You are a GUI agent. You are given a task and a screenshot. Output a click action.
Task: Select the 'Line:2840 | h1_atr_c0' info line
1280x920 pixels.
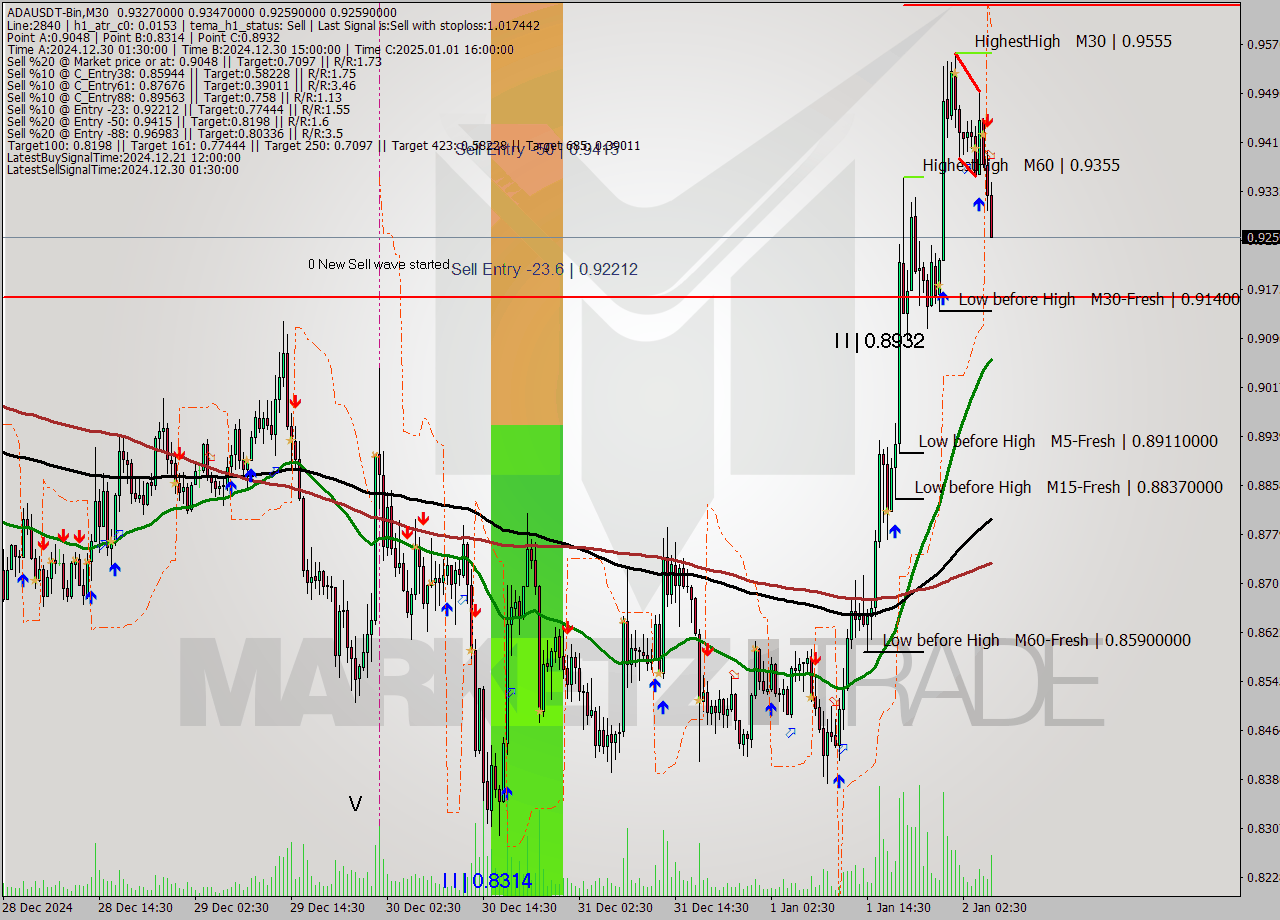[x=273, y=25]
